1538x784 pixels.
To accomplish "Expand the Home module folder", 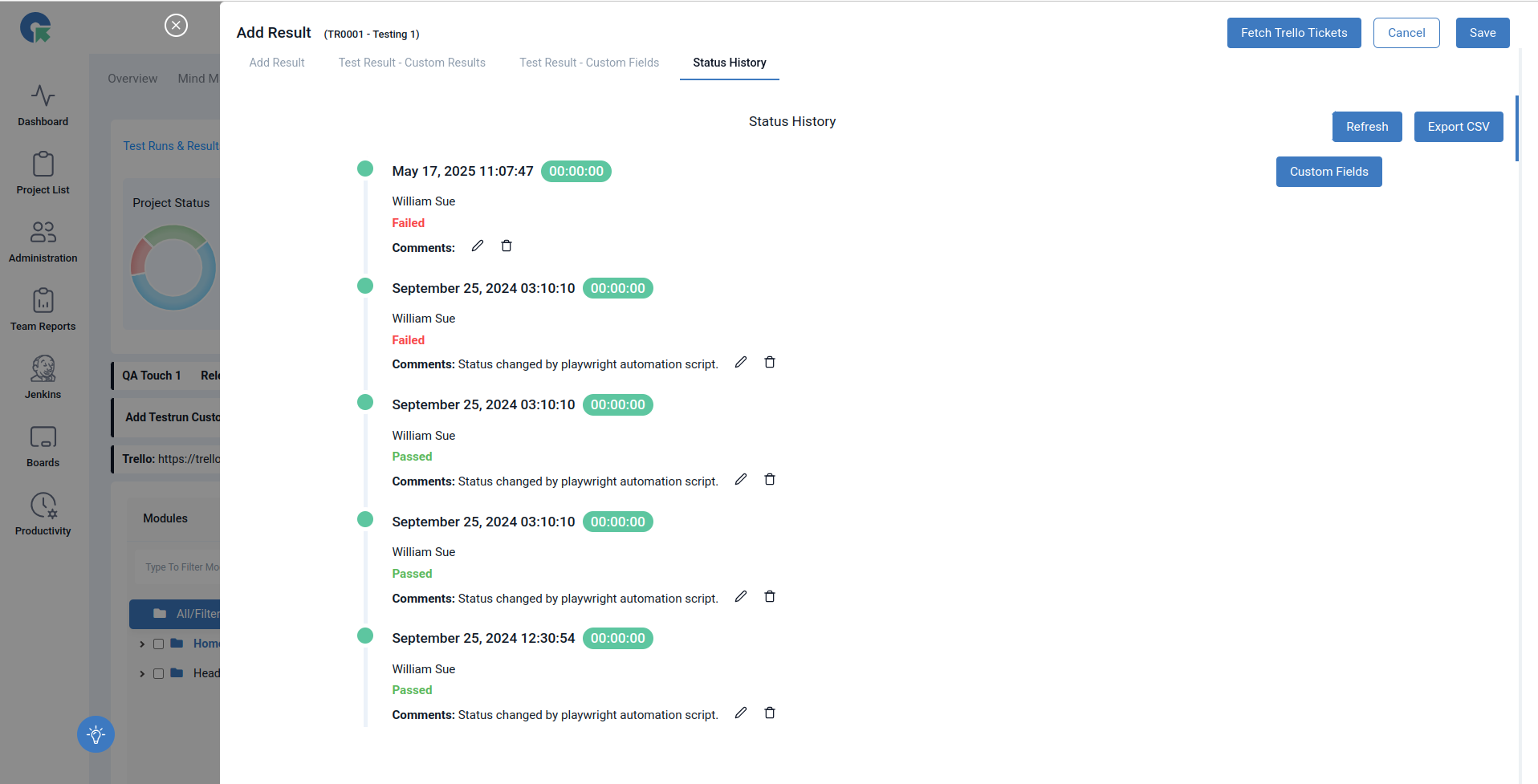I will (x=142, y=644).
